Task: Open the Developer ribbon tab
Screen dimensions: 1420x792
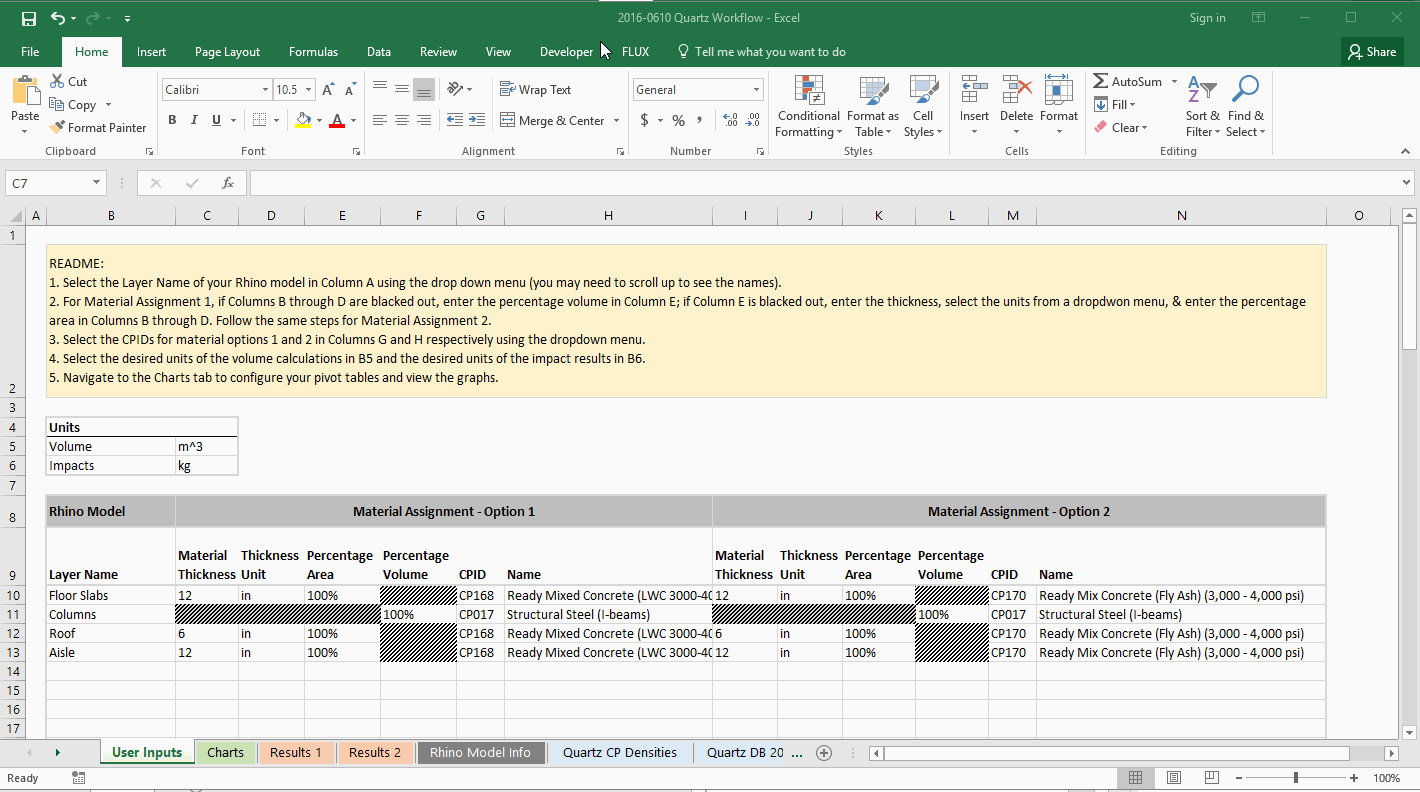Action: (566, 52)
